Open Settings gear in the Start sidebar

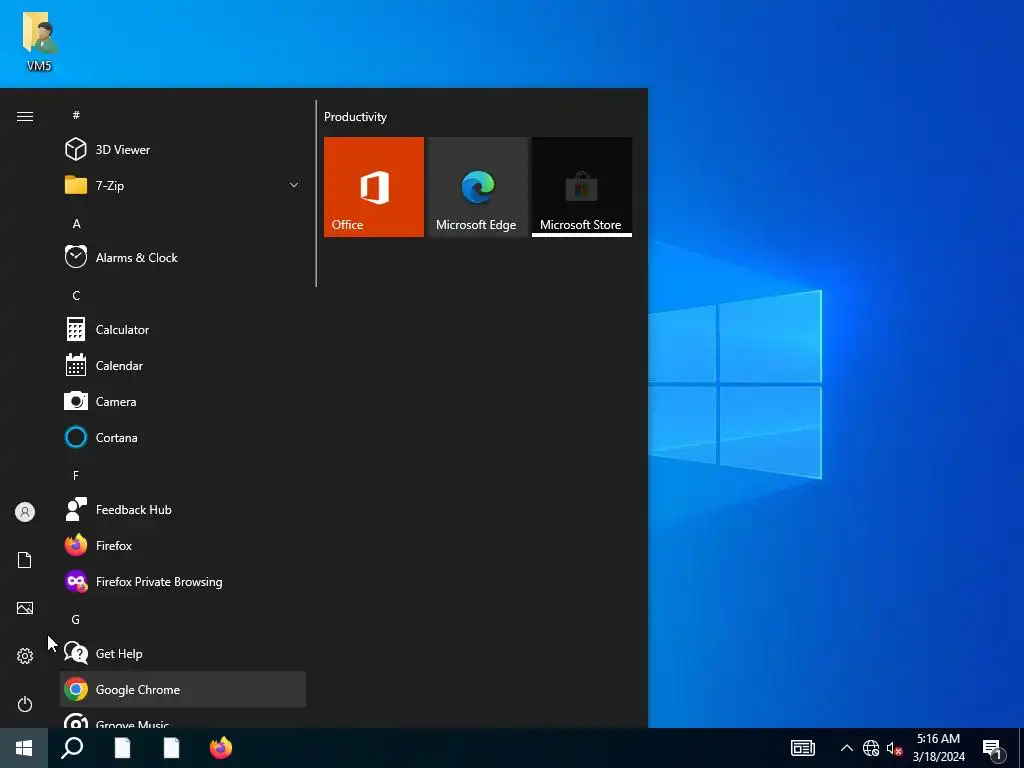(x=25, y=656)
